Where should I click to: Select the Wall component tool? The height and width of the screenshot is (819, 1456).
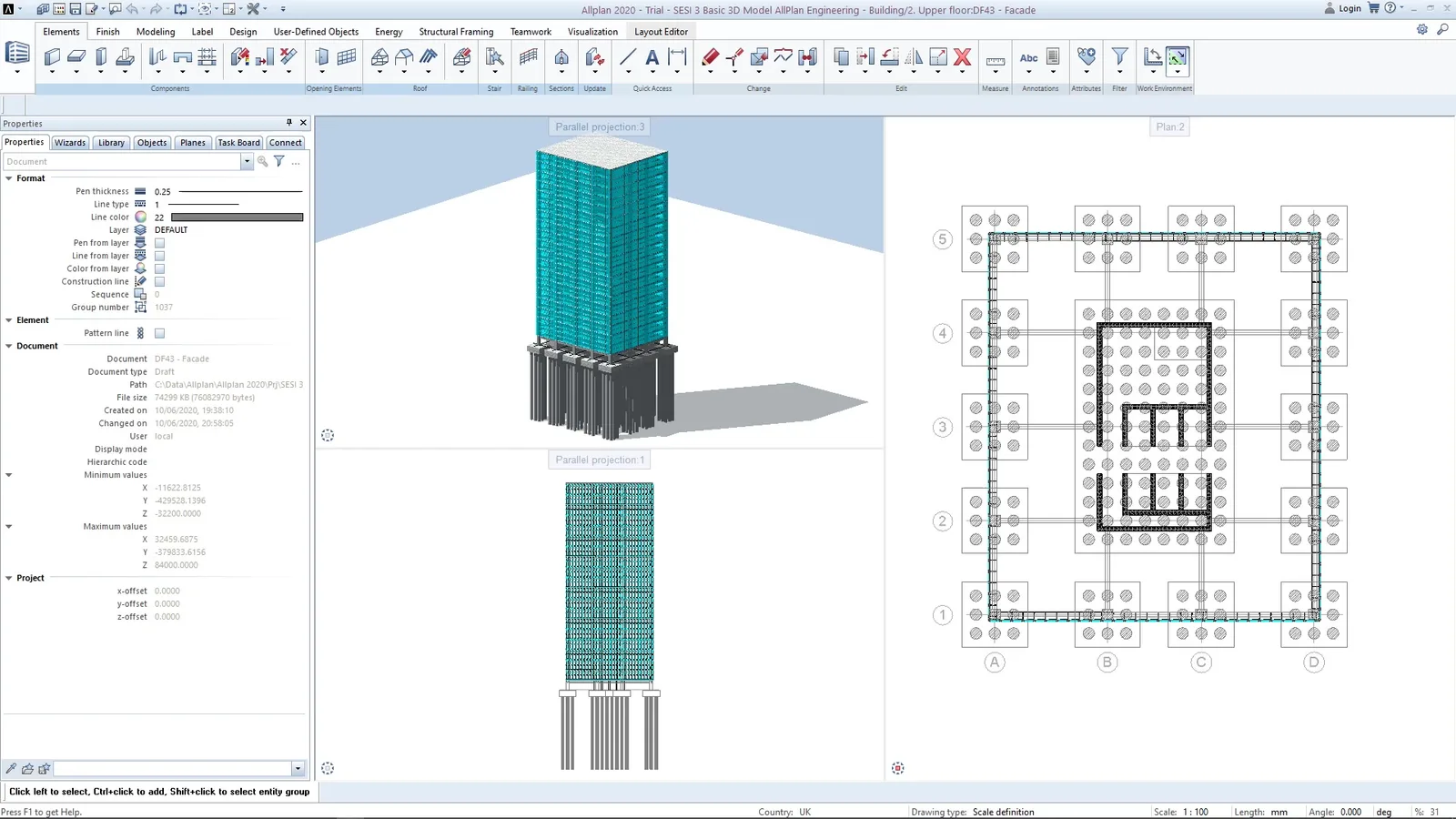pos(52,57)
